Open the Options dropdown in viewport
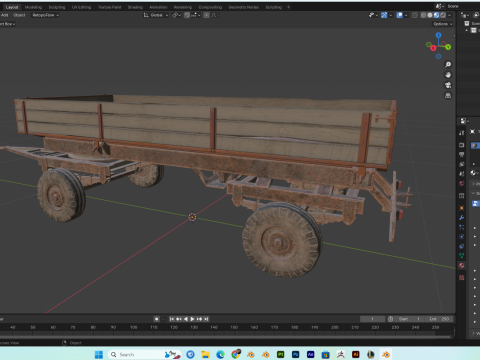This screenshot has height=360, width=480. [x=443, y=24]
